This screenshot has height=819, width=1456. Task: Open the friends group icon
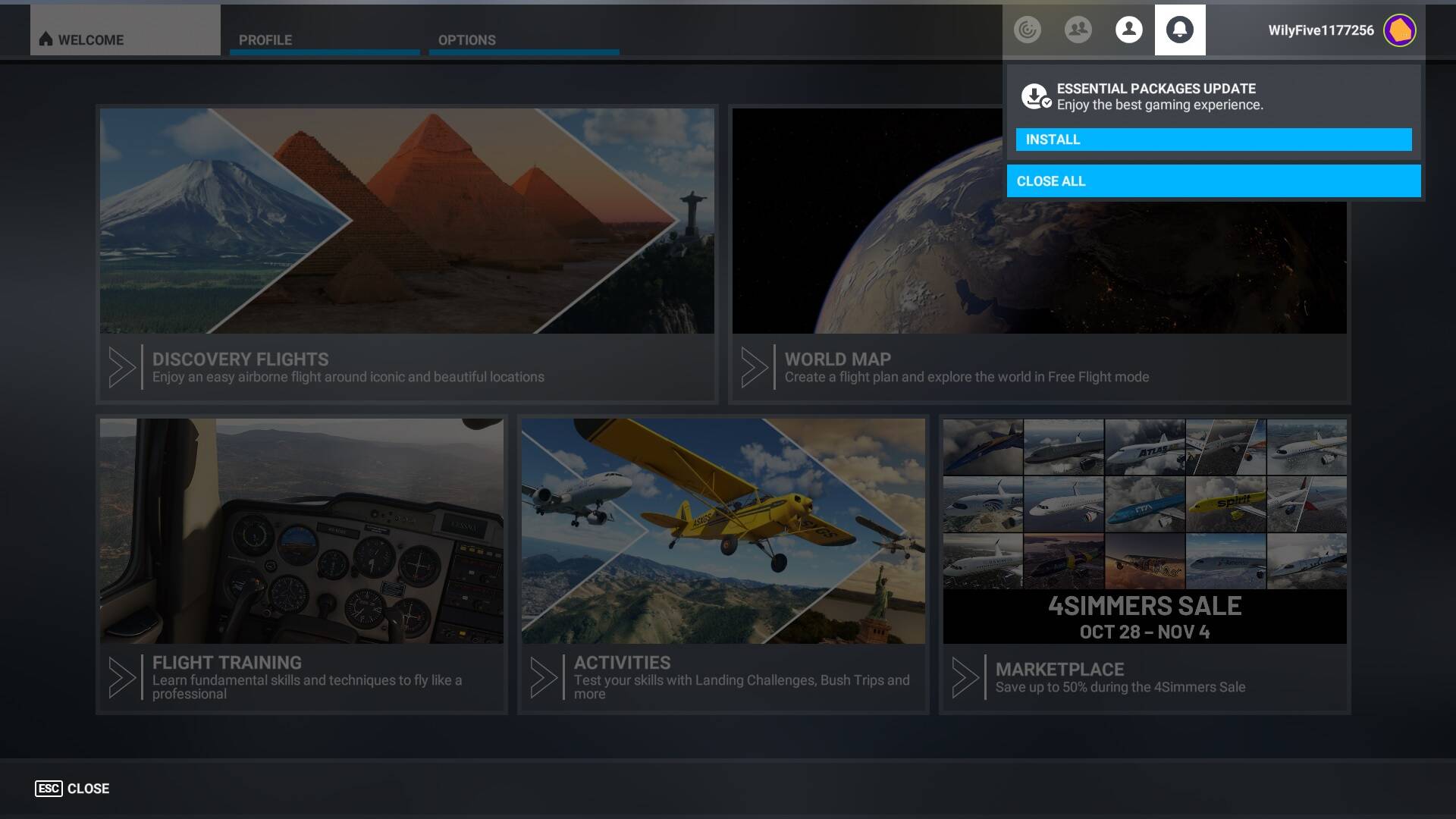(1078, 30)
